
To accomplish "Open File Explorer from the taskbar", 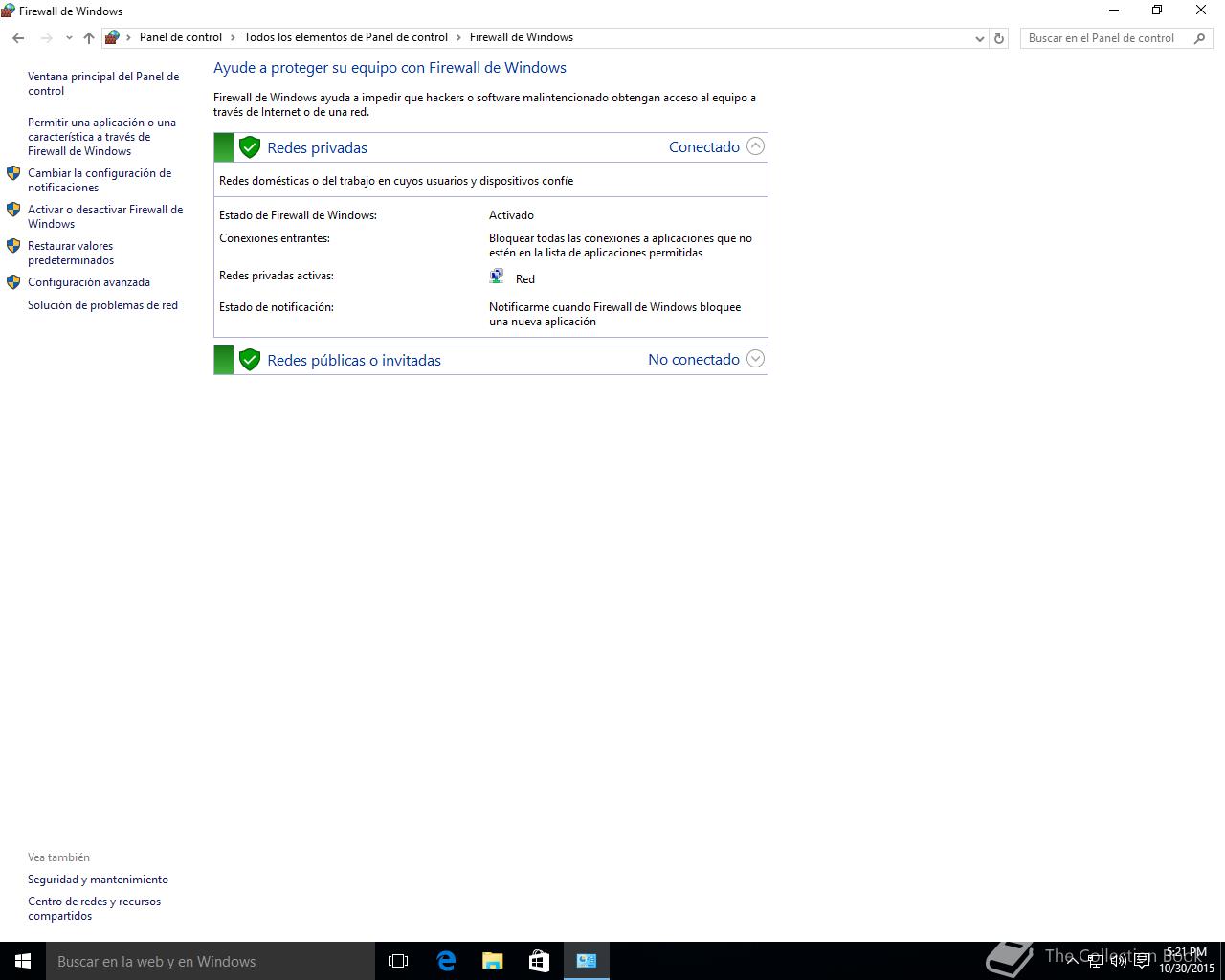I will (x=492, y=961).
